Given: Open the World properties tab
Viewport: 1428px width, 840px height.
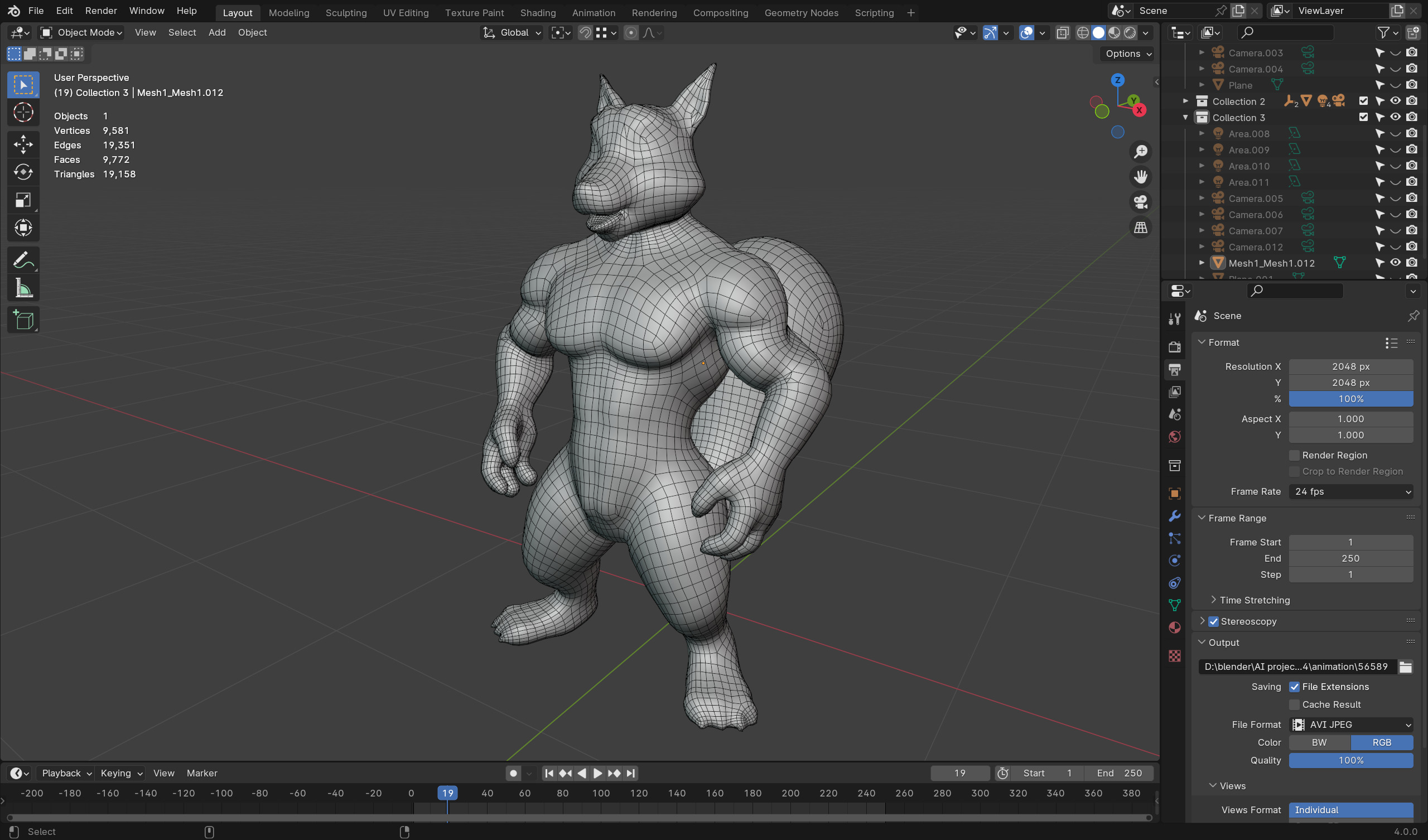Looking at the screenshot, I should (x=1175, y=436).
